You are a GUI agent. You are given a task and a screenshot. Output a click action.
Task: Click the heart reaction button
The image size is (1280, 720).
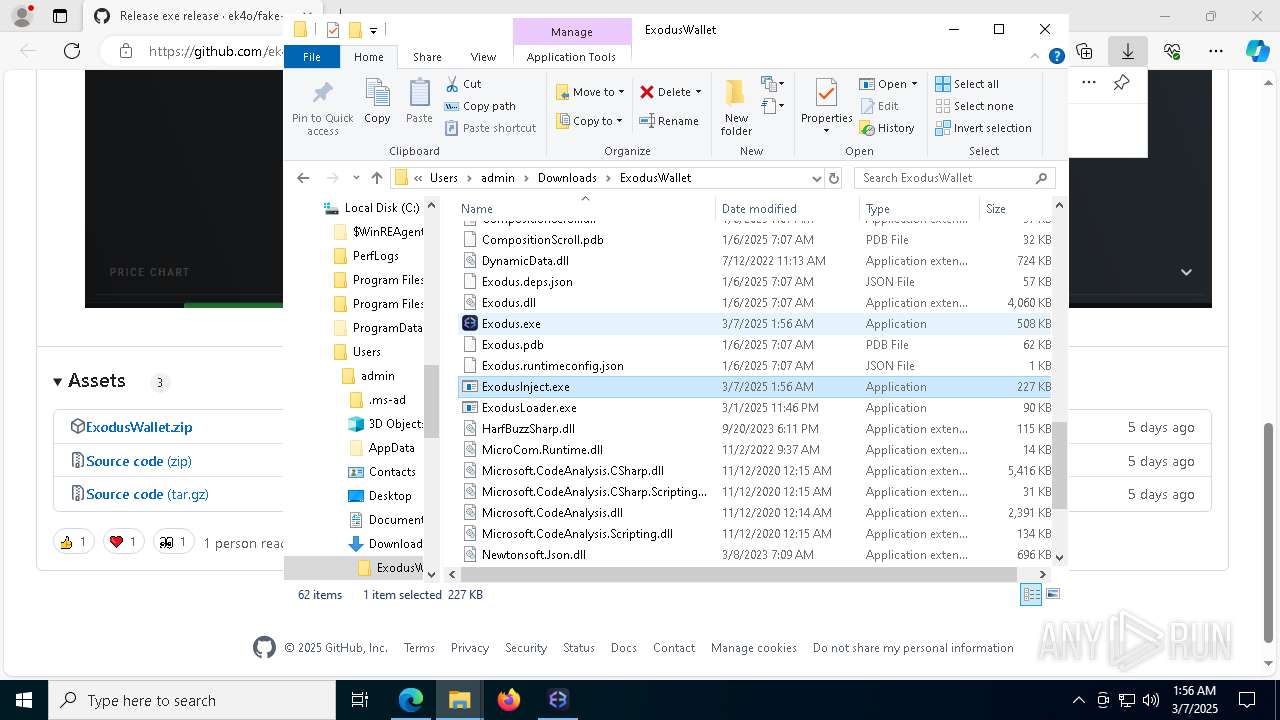[124, 542]
